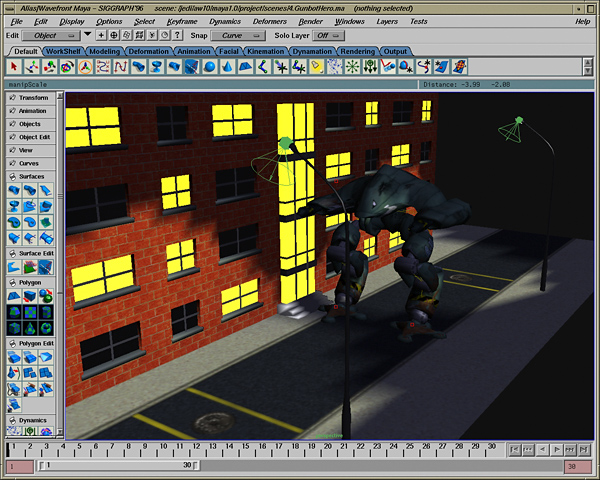Click the blue cube icon under Polygon

tap(30, 296)
